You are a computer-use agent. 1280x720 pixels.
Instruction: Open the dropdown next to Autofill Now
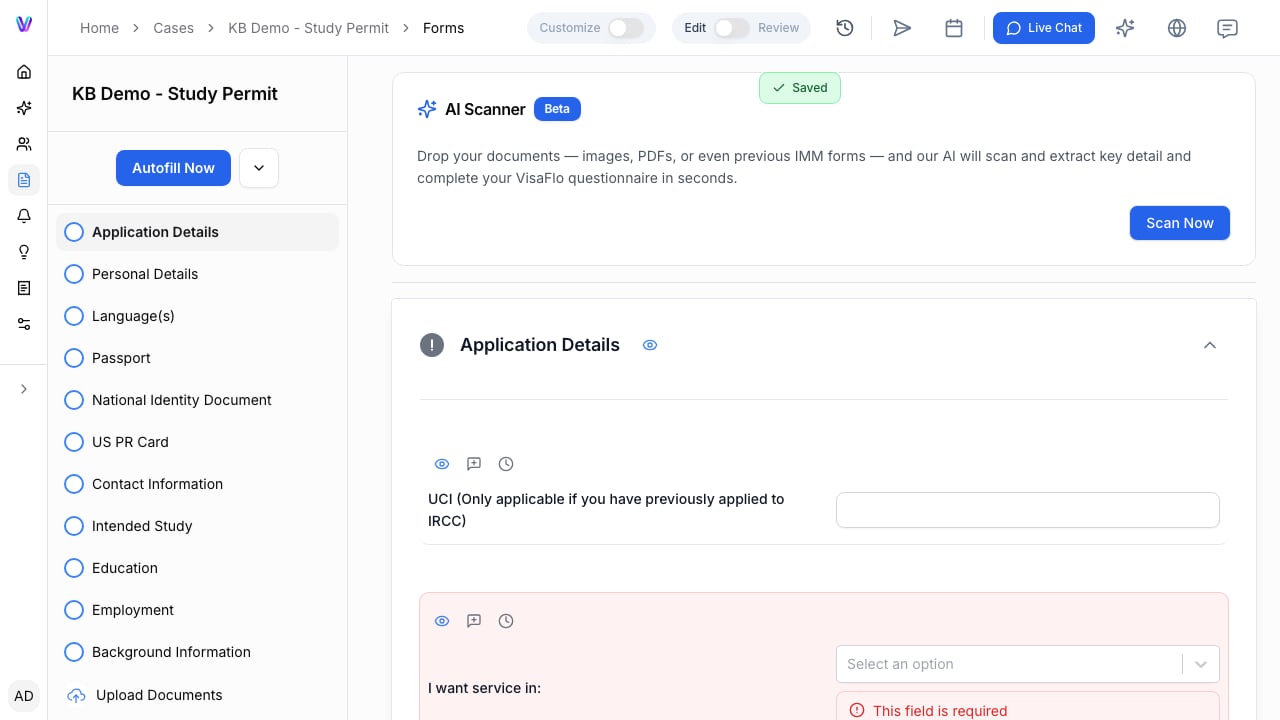[259, 168]
